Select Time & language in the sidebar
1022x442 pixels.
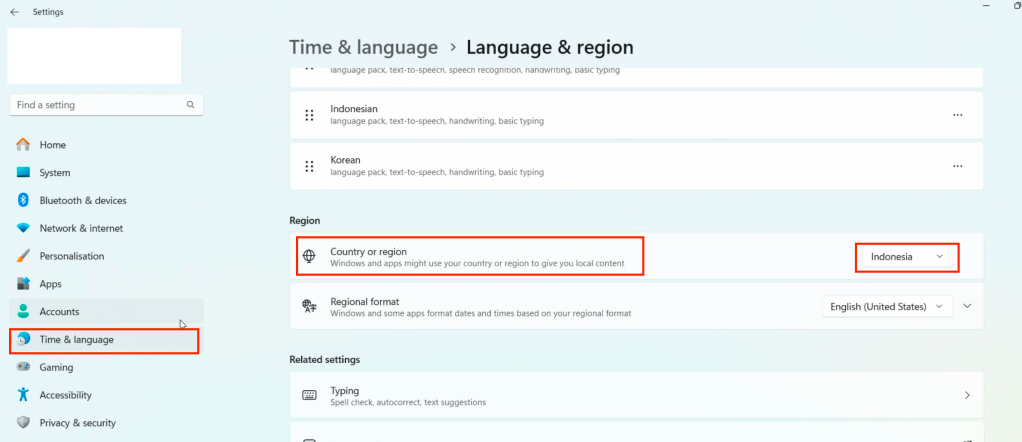click(77, 340)
